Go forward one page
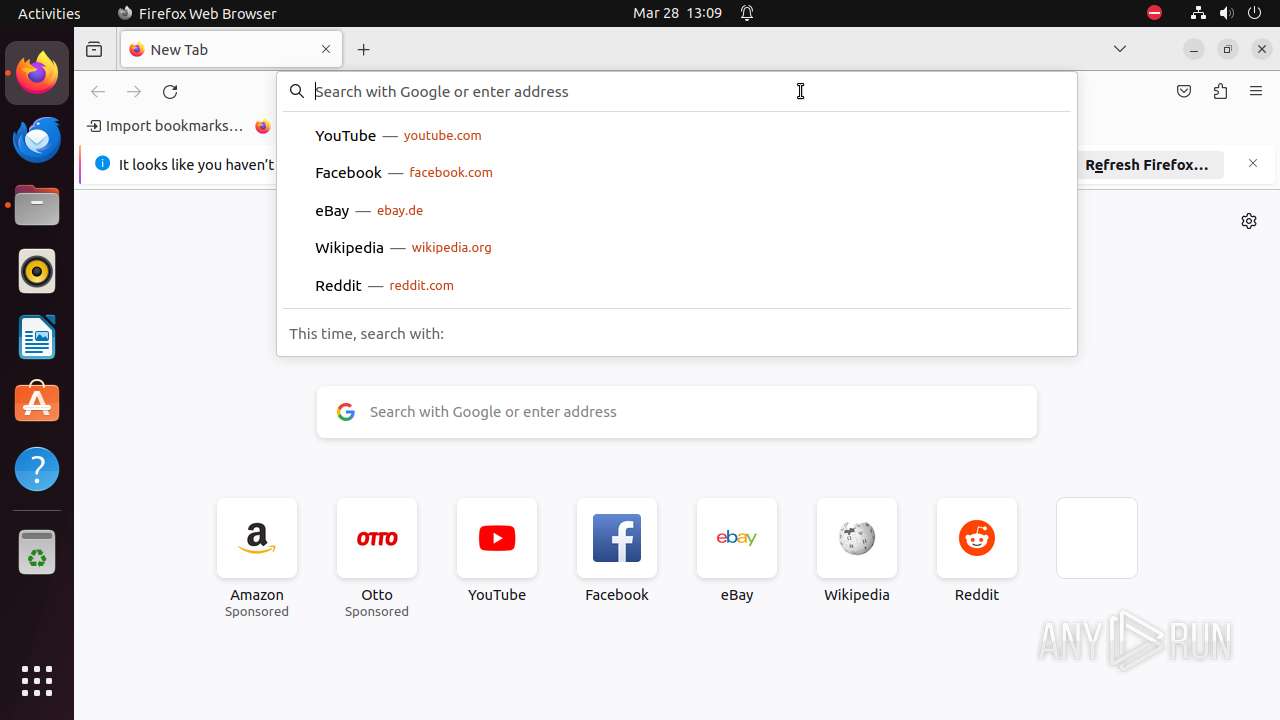 pyautogui.click(x=134, y=92)
